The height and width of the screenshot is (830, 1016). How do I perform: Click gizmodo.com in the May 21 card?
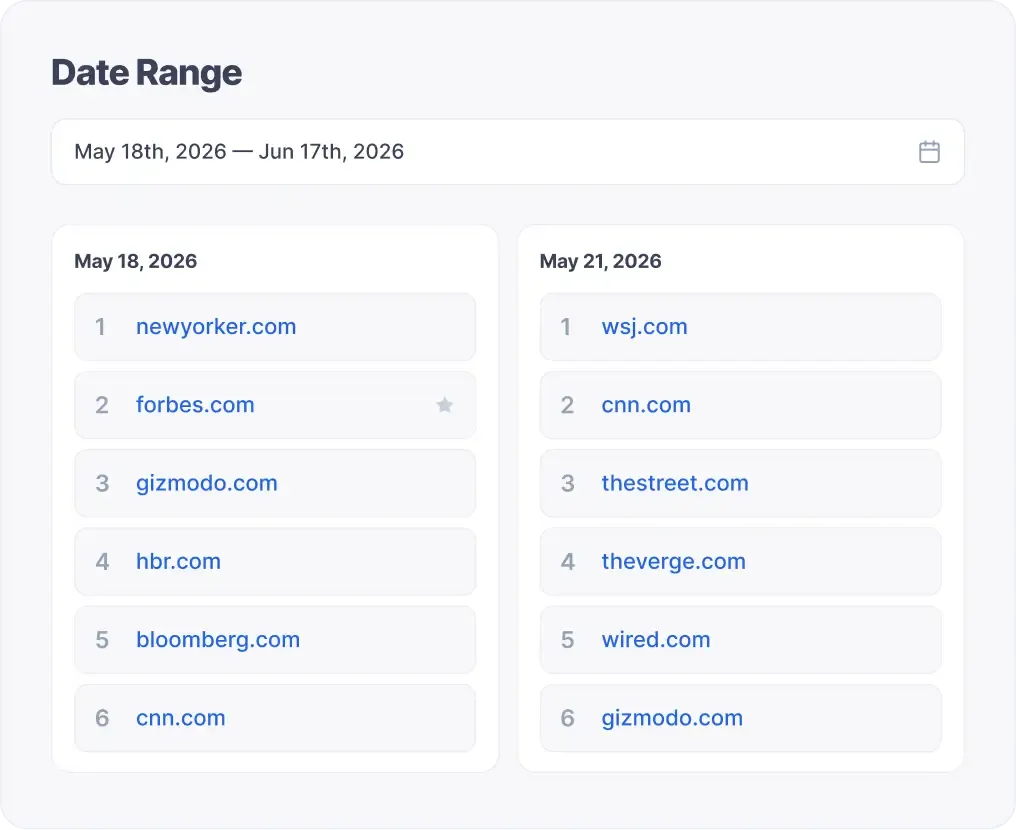click(x=672, y=717)
